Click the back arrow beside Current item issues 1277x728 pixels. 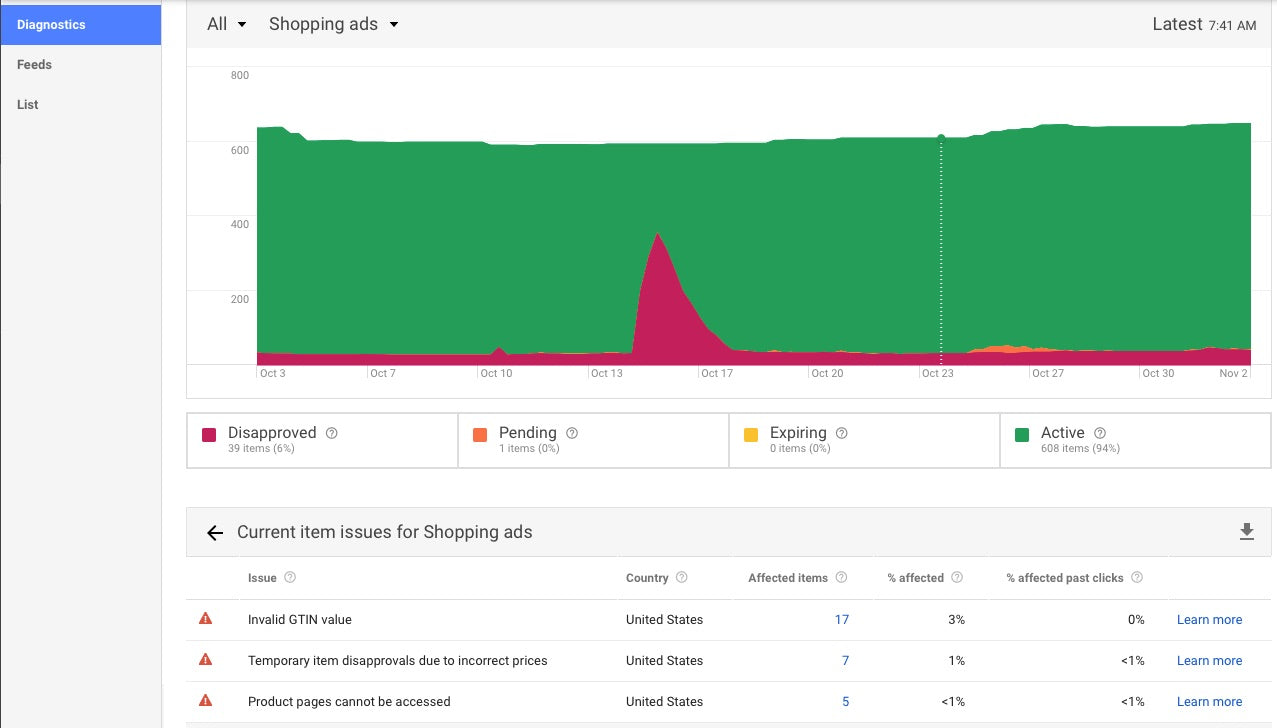[x=214, y=533]
